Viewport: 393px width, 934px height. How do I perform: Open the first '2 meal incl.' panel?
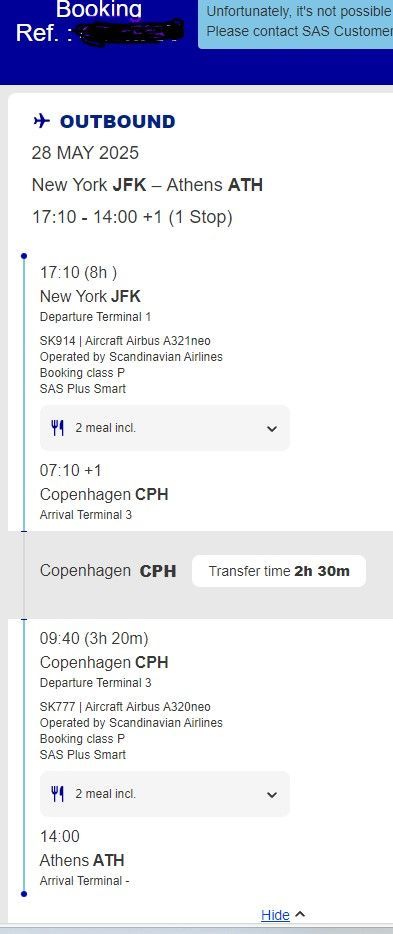click(165, 428)
